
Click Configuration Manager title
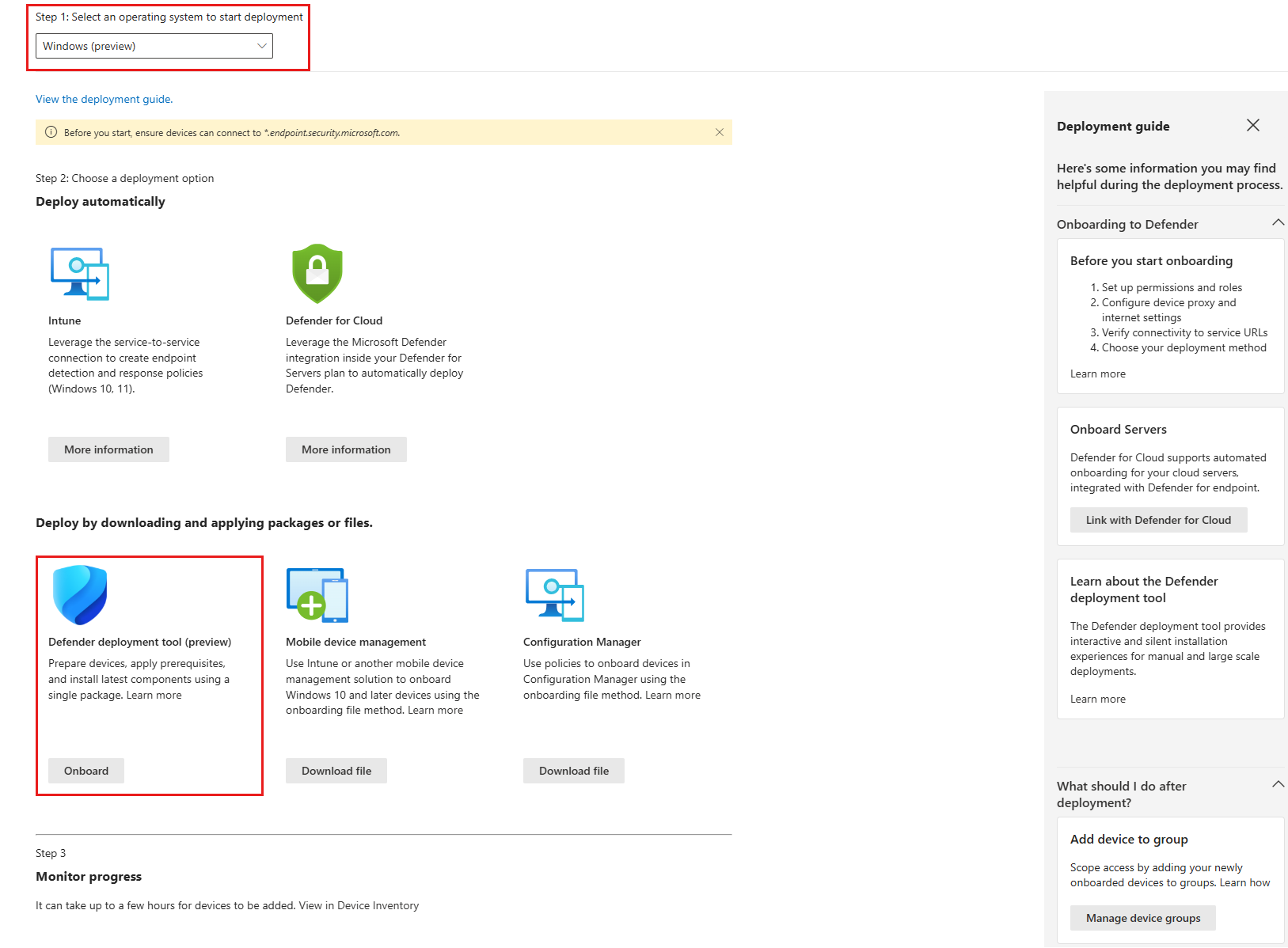coord(582,642)
